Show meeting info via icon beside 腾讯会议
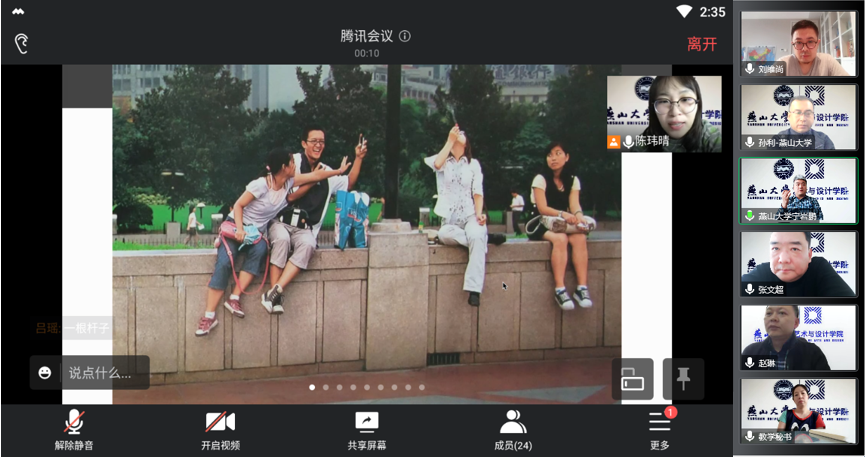The height and width of the screenshot is (457, 865). pyautogui.click(x=405, y=36)
